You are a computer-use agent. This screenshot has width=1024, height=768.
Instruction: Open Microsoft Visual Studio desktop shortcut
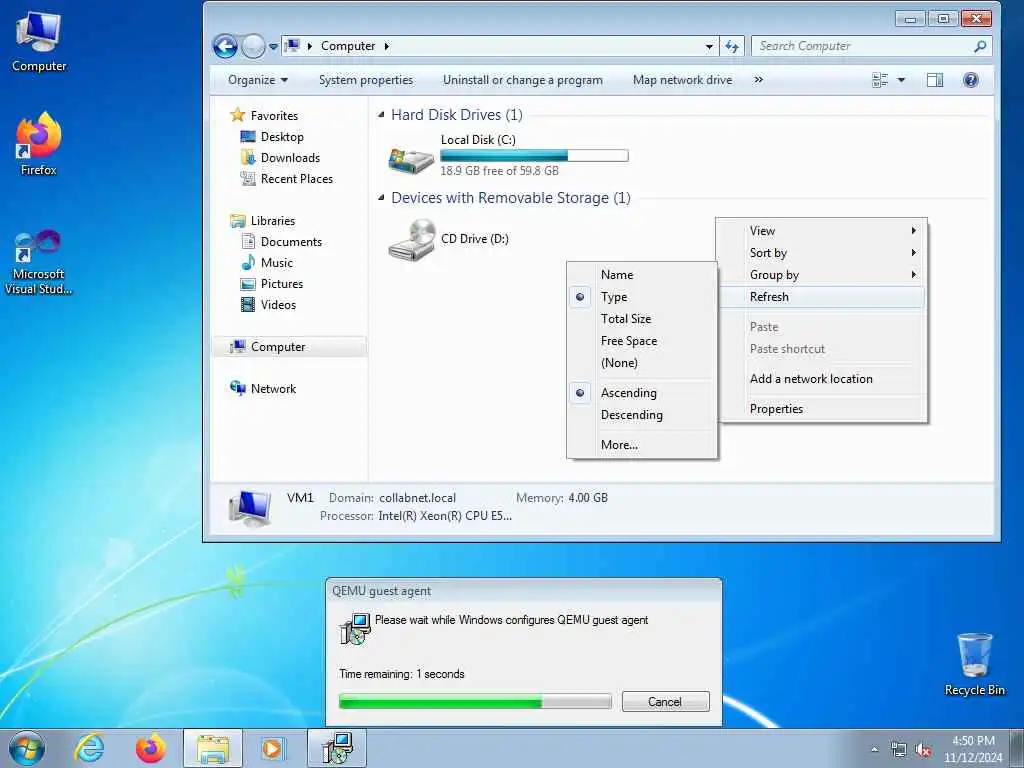click(38, 263)
